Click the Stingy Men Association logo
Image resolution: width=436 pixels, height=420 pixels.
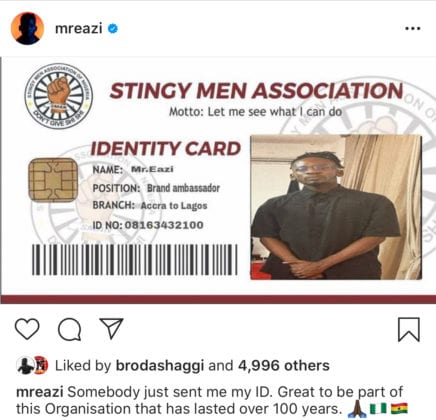click(59, 96)
